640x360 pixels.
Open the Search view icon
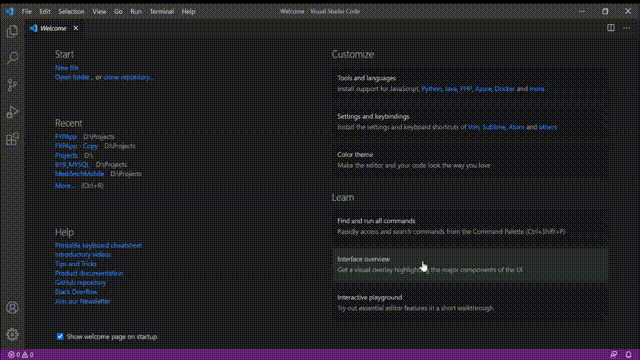click(x=12, y=58)
